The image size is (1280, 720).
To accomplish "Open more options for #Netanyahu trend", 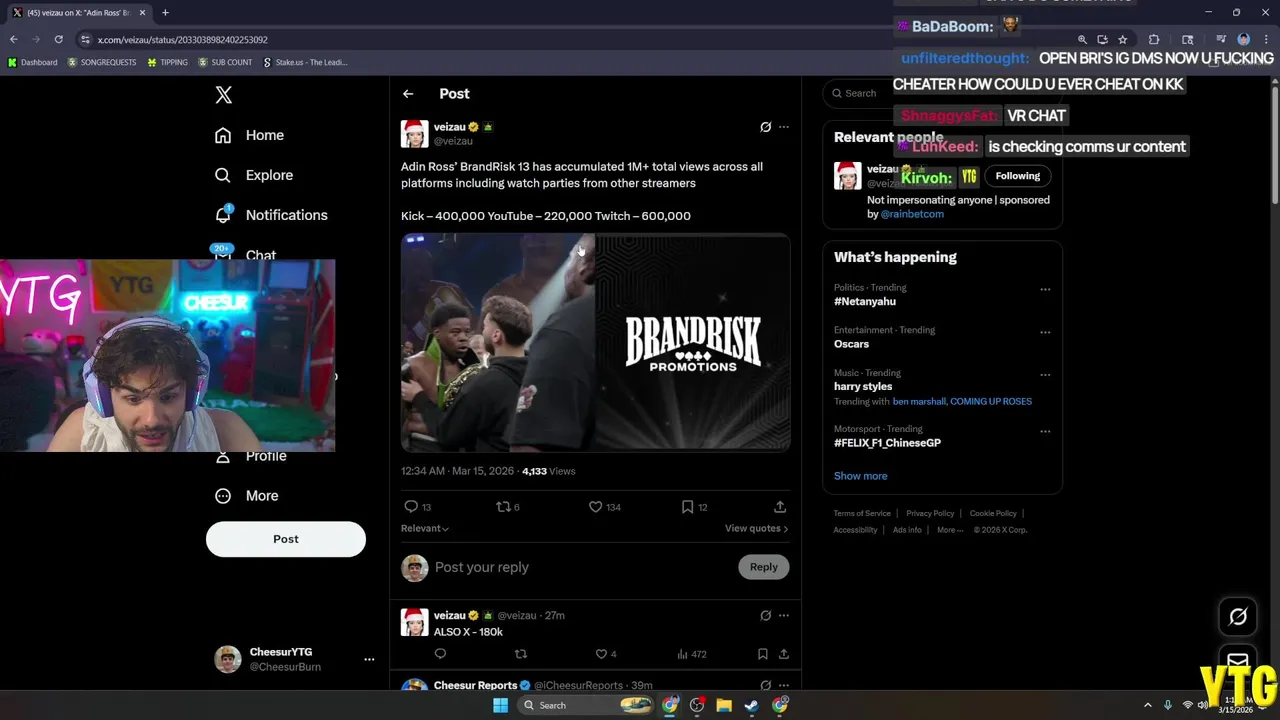I will 1045,289.
